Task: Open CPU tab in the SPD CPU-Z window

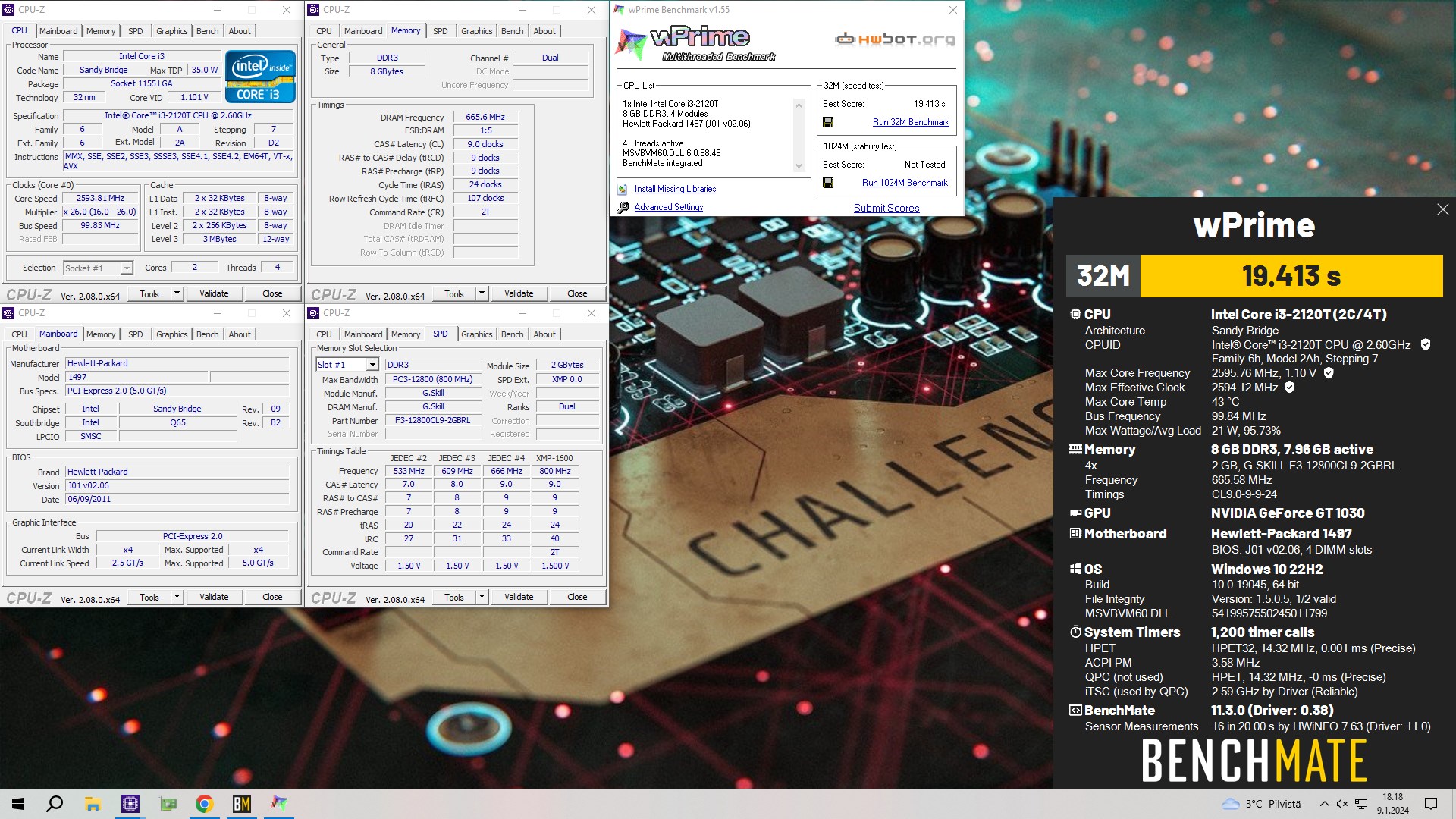Action: pos(324,334)
